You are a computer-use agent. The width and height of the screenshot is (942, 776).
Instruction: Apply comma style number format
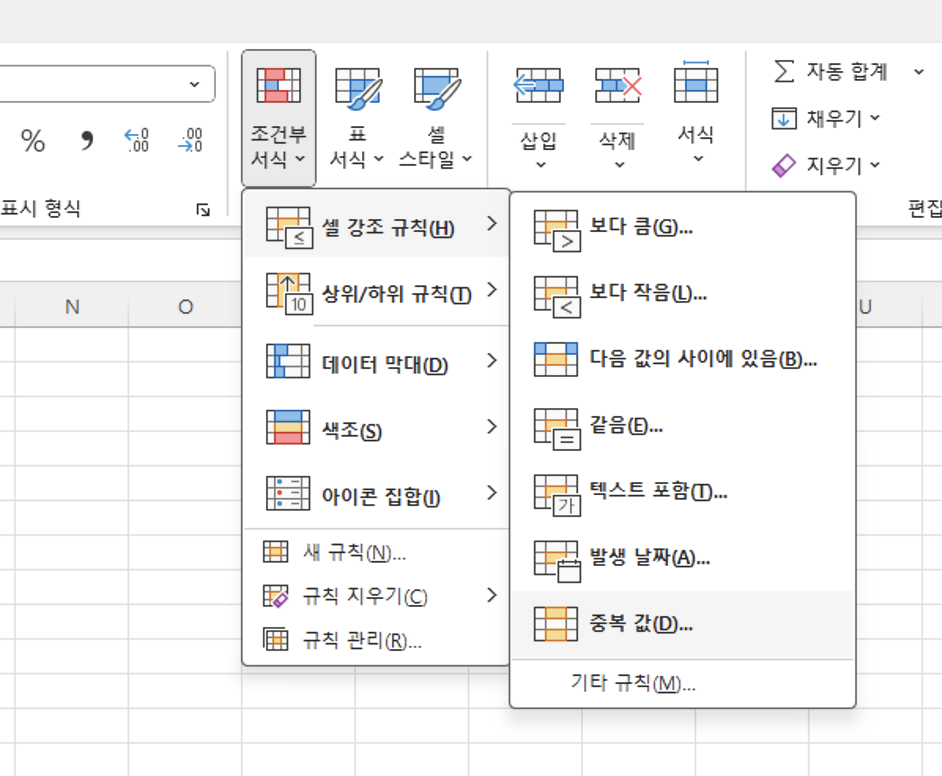click(x=87, y=141)
